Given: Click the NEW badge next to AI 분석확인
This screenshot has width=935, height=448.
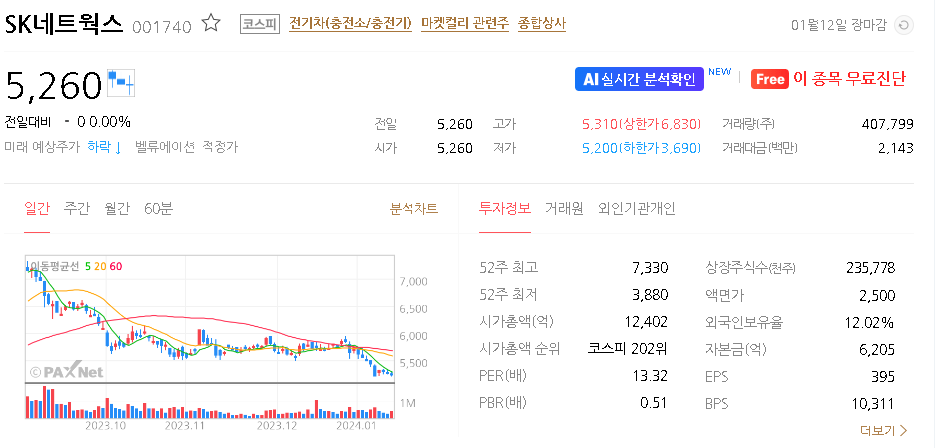Looking at the screenshot, I should click(719, 72).
